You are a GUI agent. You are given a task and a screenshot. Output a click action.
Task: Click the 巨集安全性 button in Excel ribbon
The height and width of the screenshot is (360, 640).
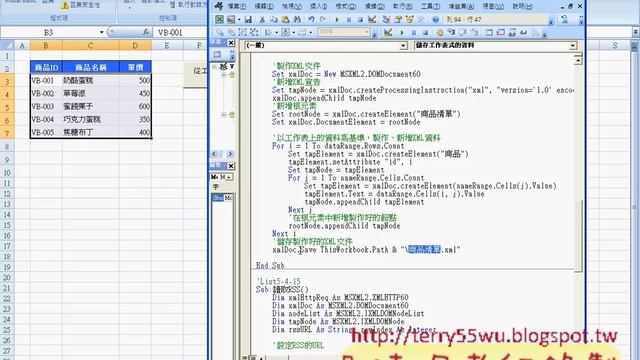(80, 5)
